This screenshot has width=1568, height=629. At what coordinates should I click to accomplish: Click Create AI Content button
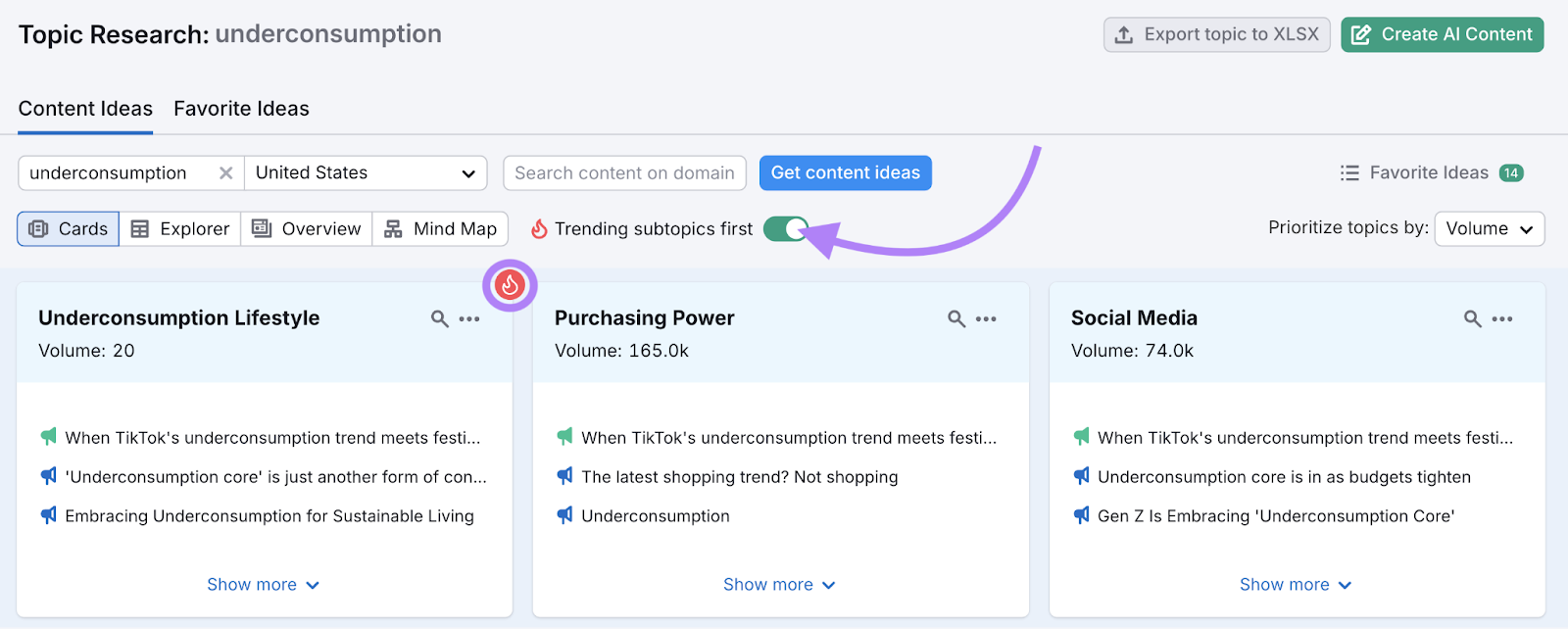point(1443,34)
